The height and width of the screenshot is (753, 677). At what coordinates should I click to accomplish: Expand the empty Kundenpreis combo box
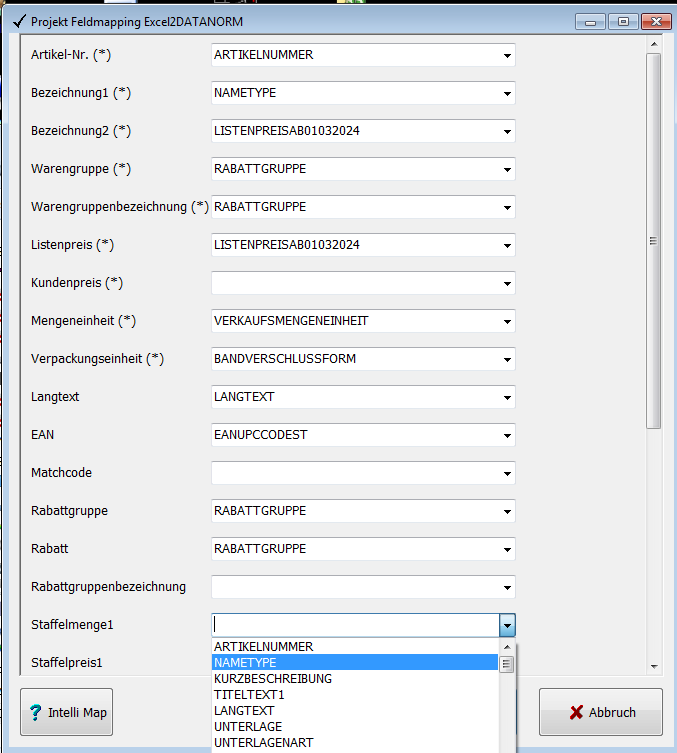(507, 283)
